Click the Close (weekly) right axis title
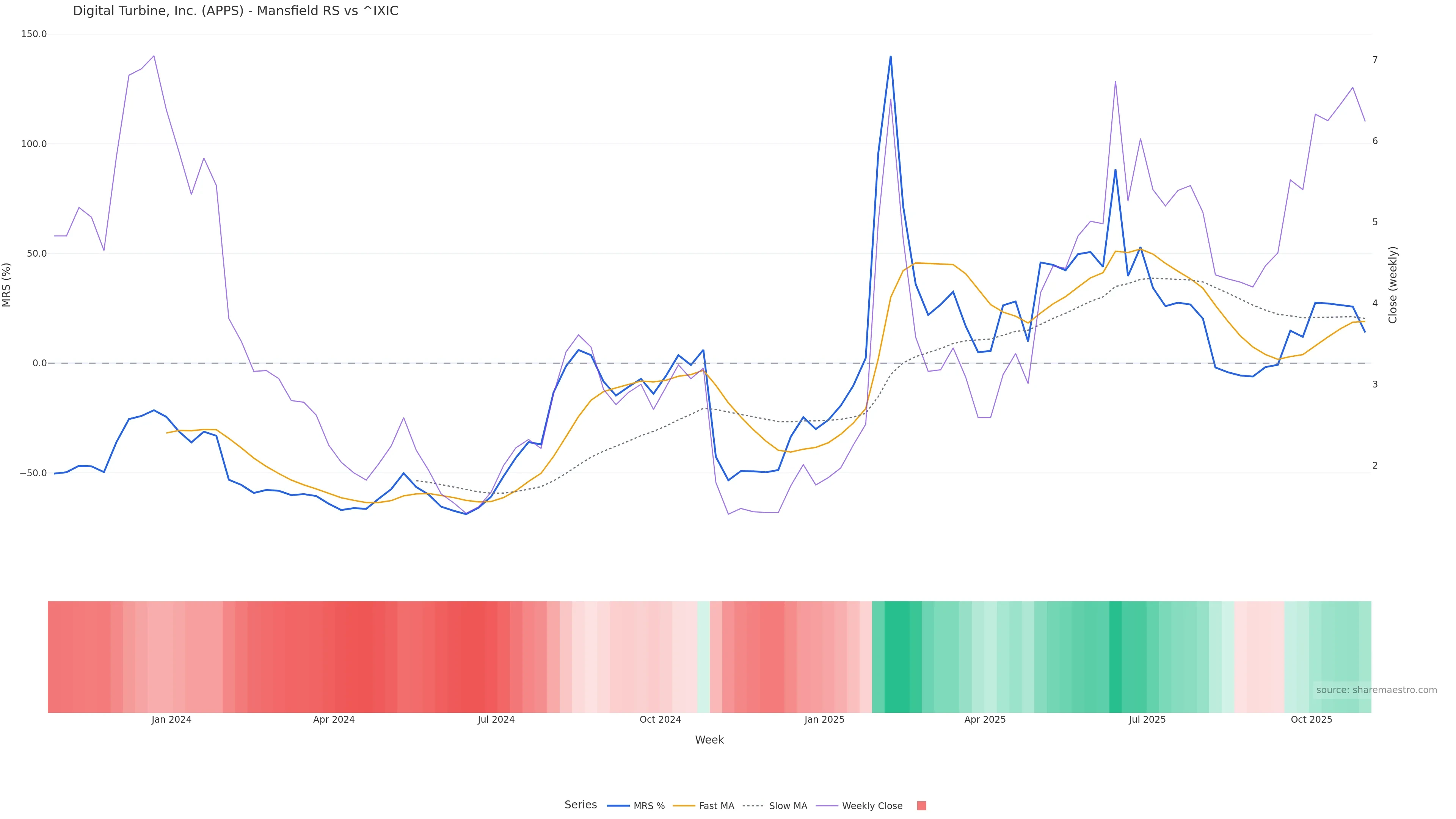 (1392, 284)
